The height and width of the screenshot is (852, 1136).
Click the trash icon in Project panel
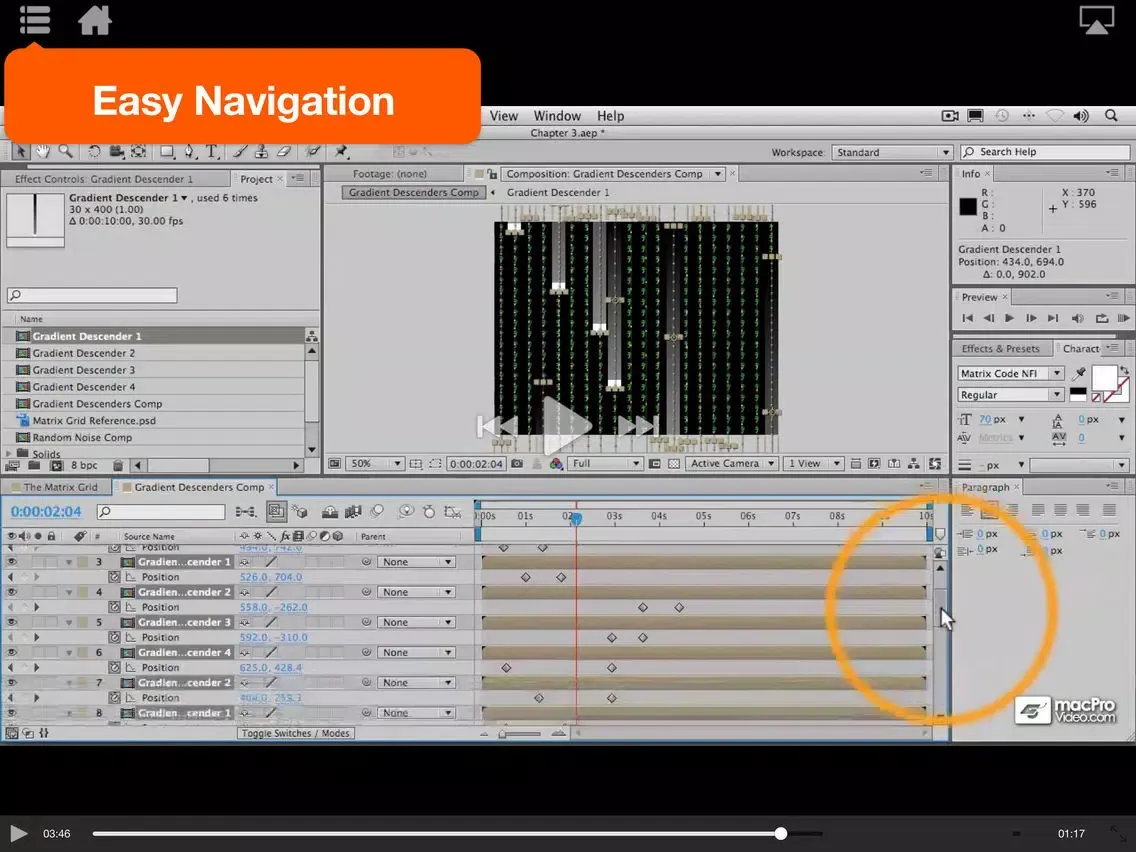(118, 465)
